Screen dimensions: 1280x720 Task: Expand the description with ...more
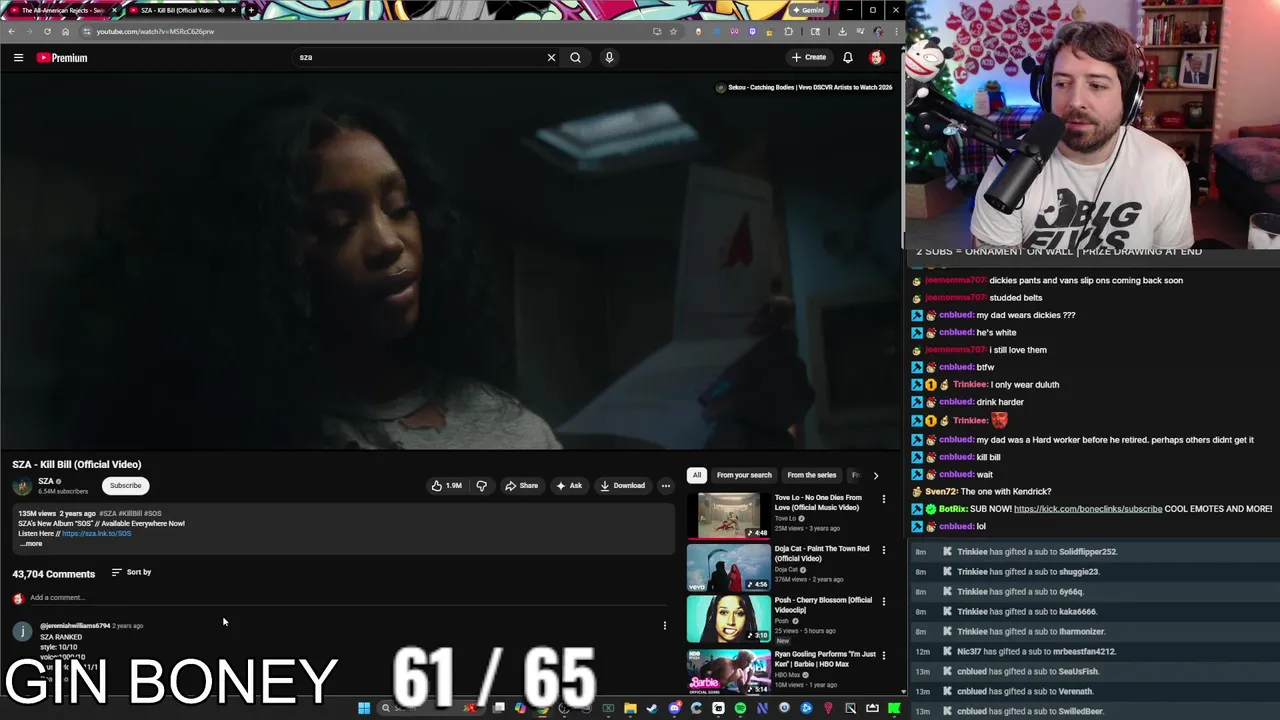coord(31,543)
